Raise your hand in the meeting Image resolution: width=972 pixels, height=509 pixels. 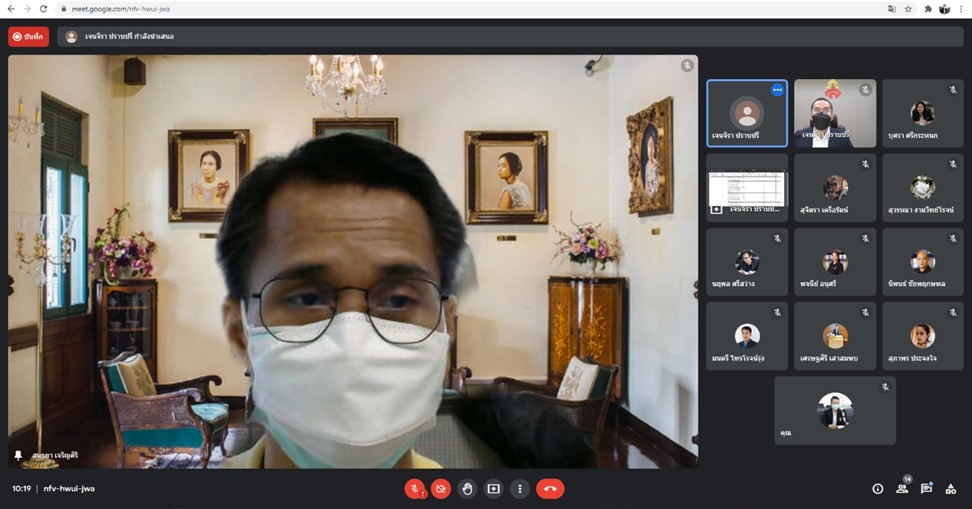click(x=467, y=489)
